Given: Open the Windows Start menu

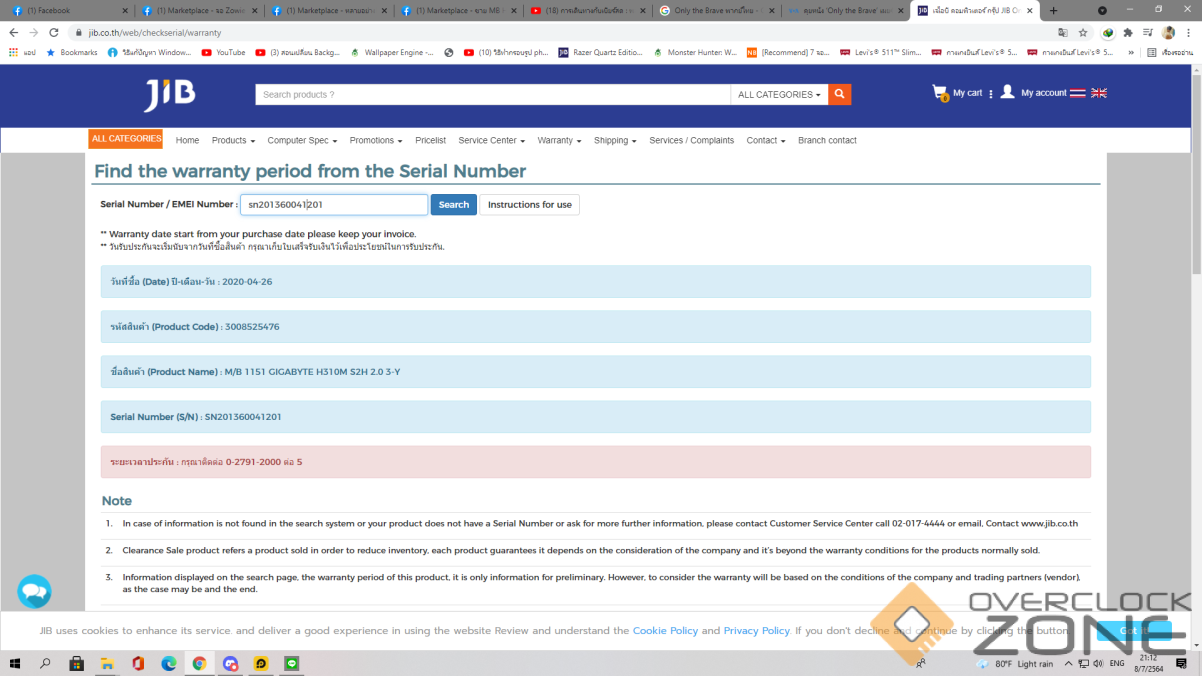Looking at the screenshot, I should [15, 663].
